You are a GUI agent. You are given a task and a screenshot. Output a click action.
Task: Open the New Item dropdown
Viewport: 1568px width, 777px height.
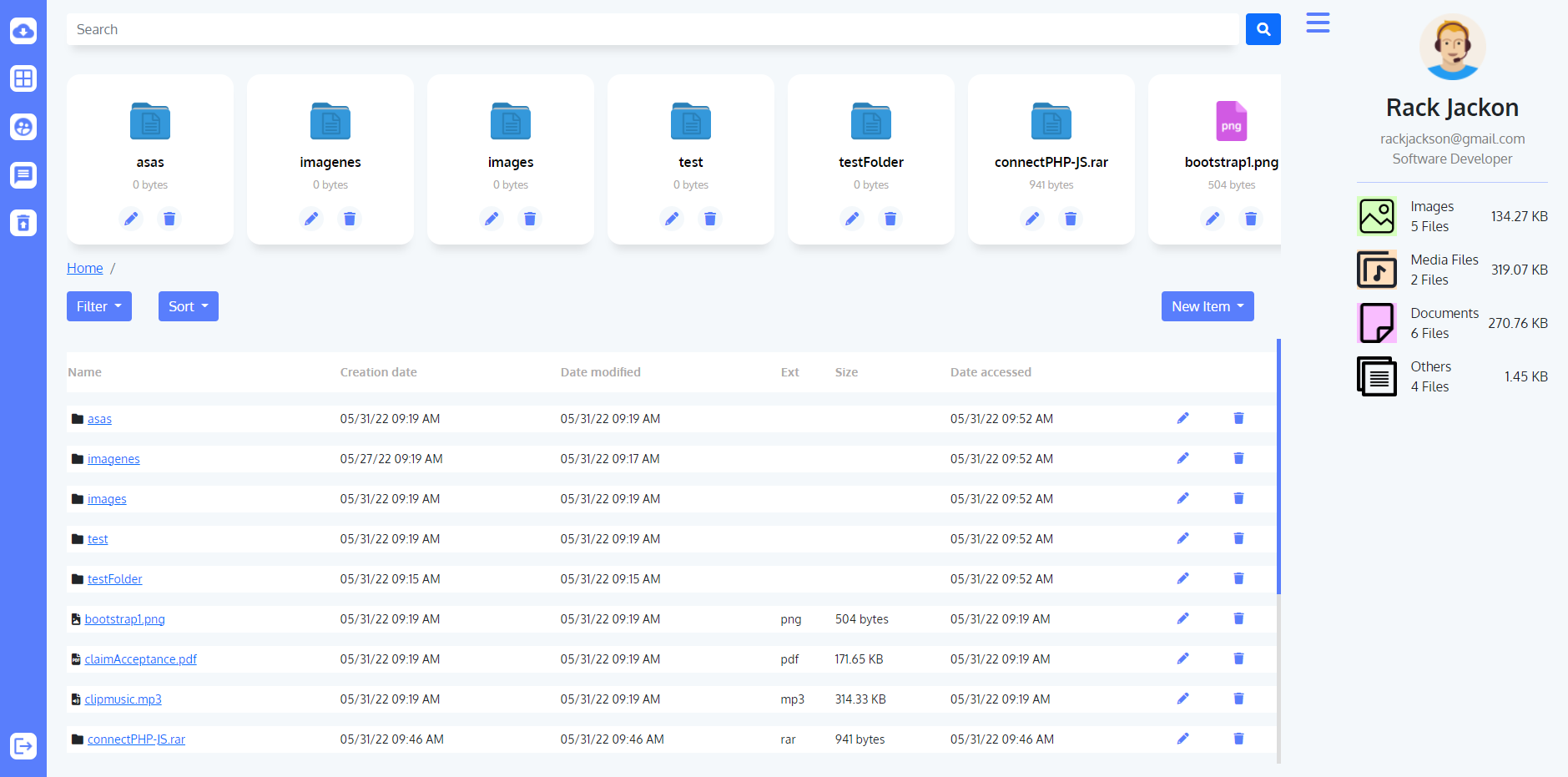click(x=1208, y=306)
